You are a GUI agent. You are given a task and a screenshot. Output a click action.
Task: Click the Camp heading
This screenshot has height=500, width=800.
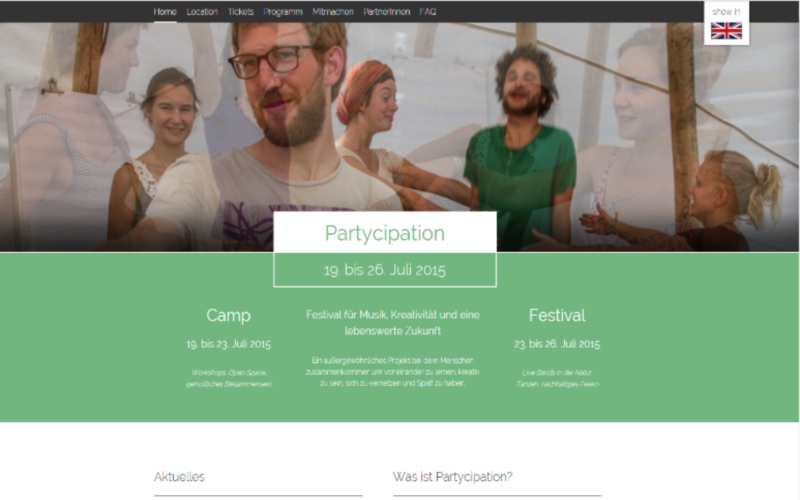coord(228,315)
